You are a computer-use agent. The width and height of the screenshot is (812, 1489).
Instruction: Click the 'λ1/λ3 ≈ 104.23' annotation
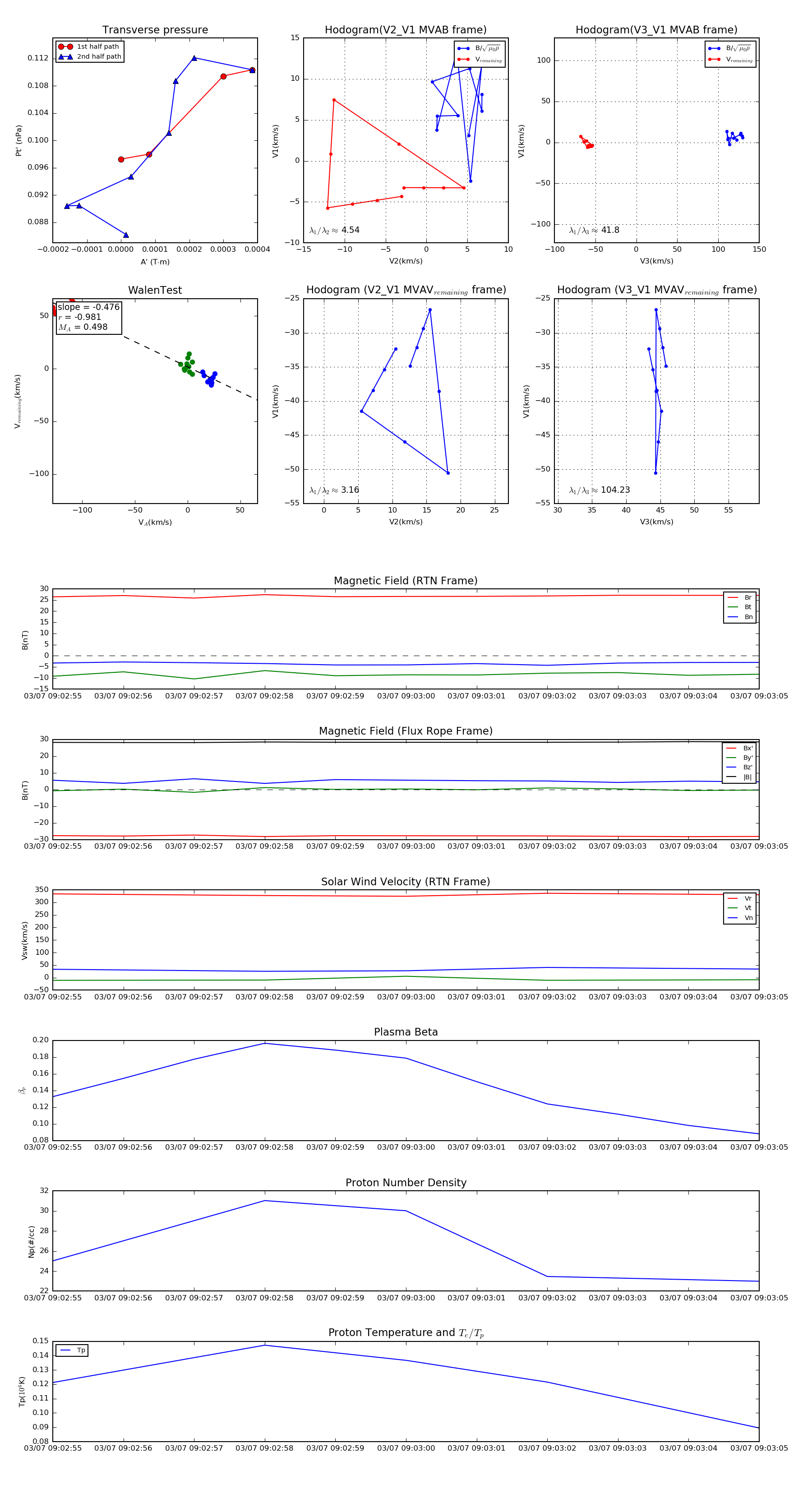click(600, 490)
